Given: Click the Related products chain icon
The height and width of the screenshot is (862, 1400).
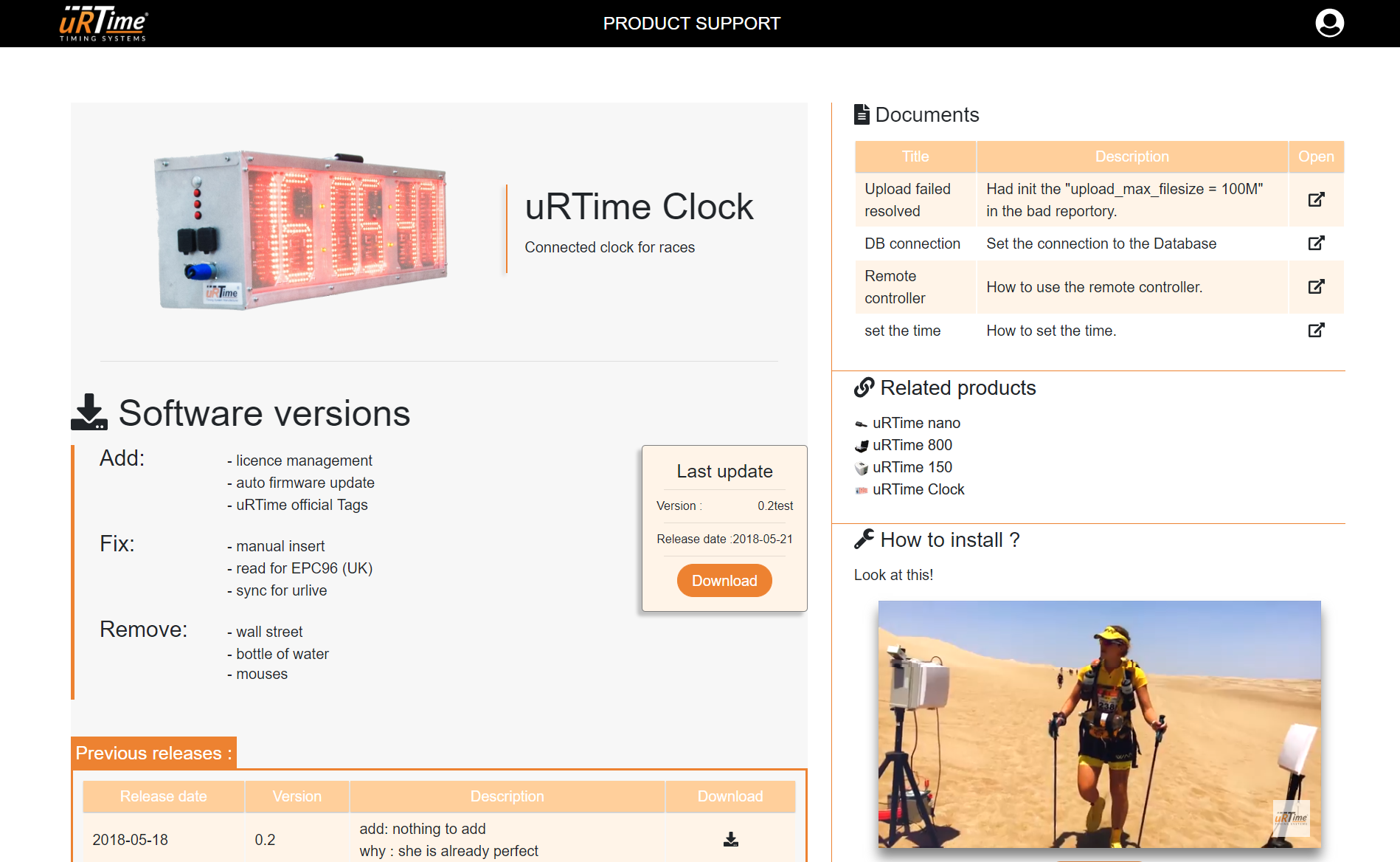Looking at the screenshot, I should pos(864,387).
